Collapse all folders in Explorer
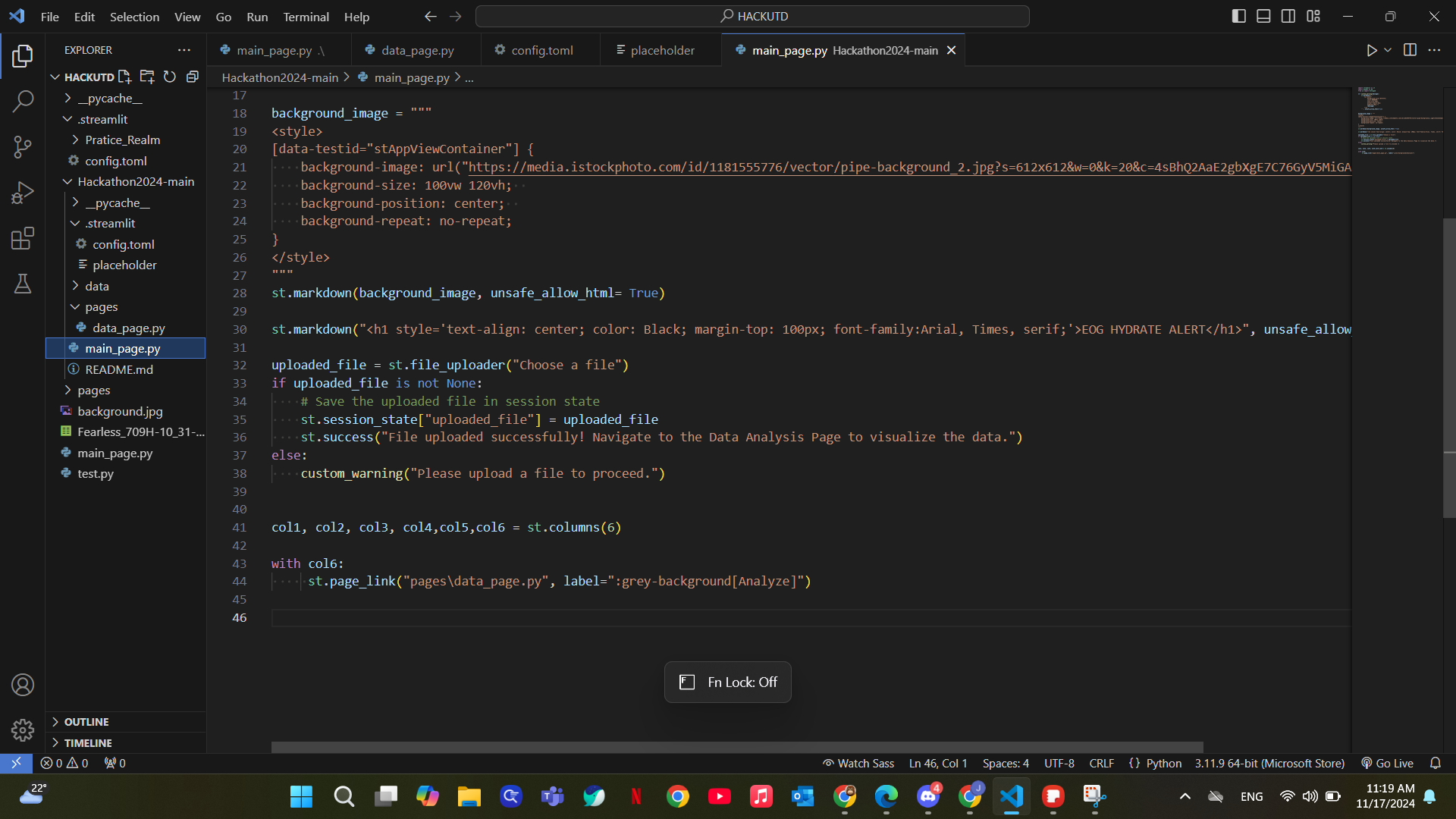This screenshot has width=1456, height=819. pyautogui.click(x=193, y=77)
